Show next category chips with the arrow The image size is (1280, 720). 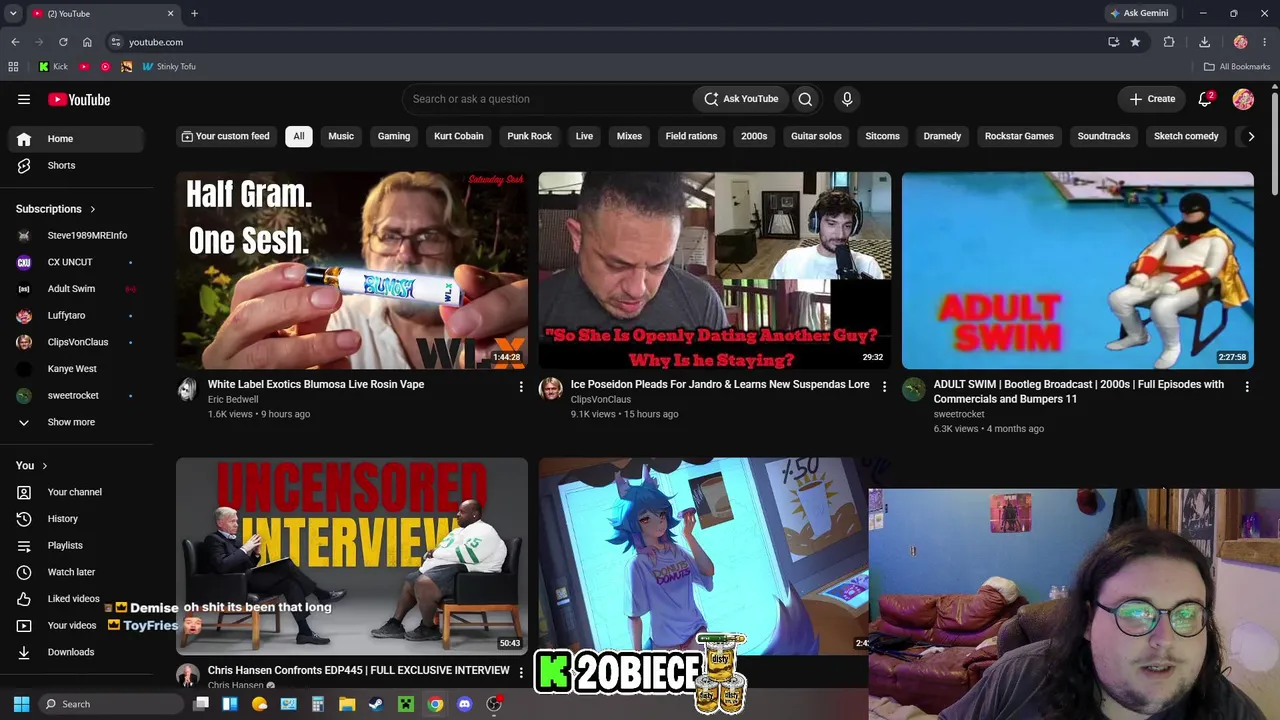point(1251,136)
